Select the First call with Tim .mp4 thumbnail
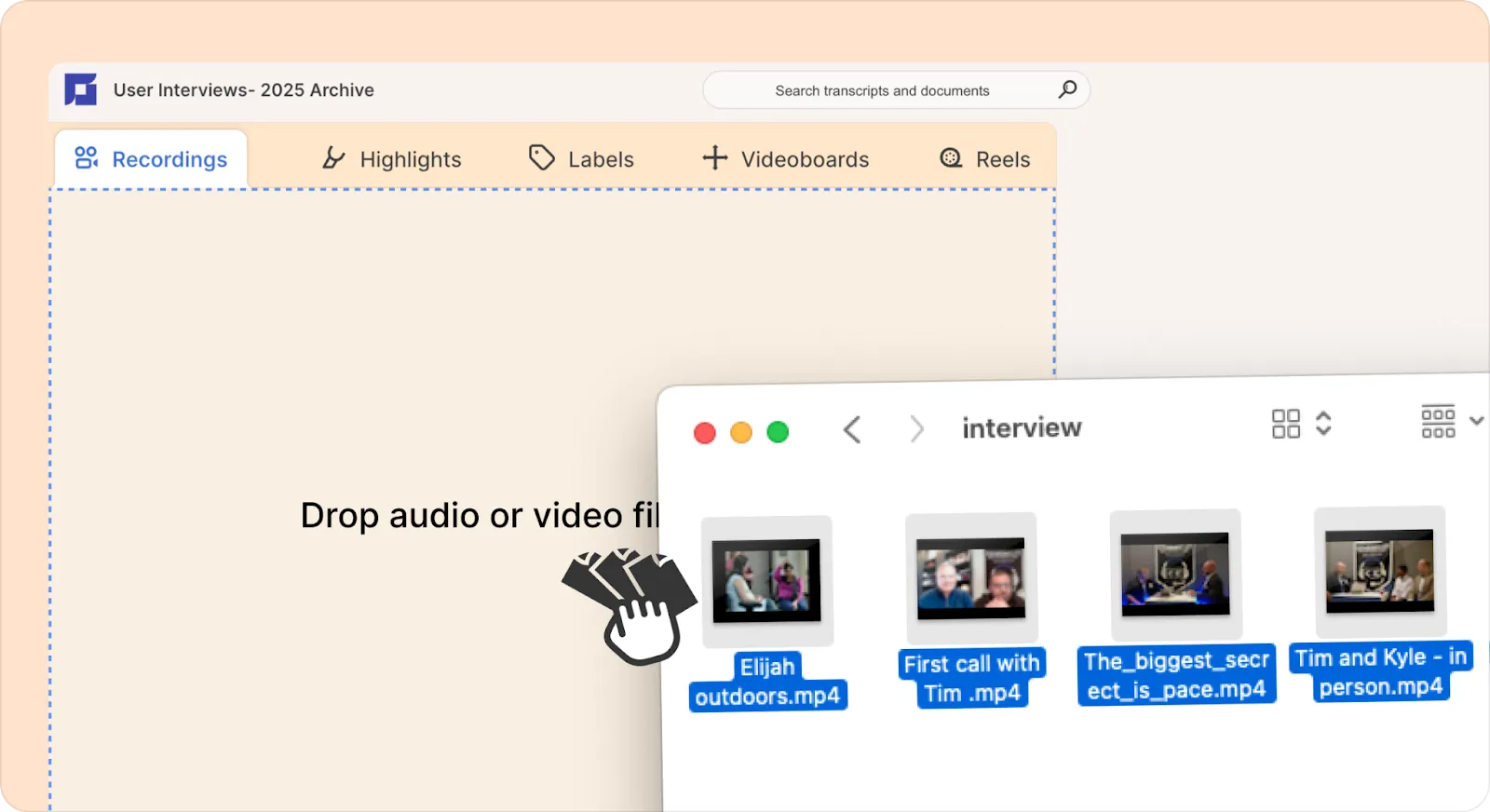The image size is (1490, 812). (971, 577)
